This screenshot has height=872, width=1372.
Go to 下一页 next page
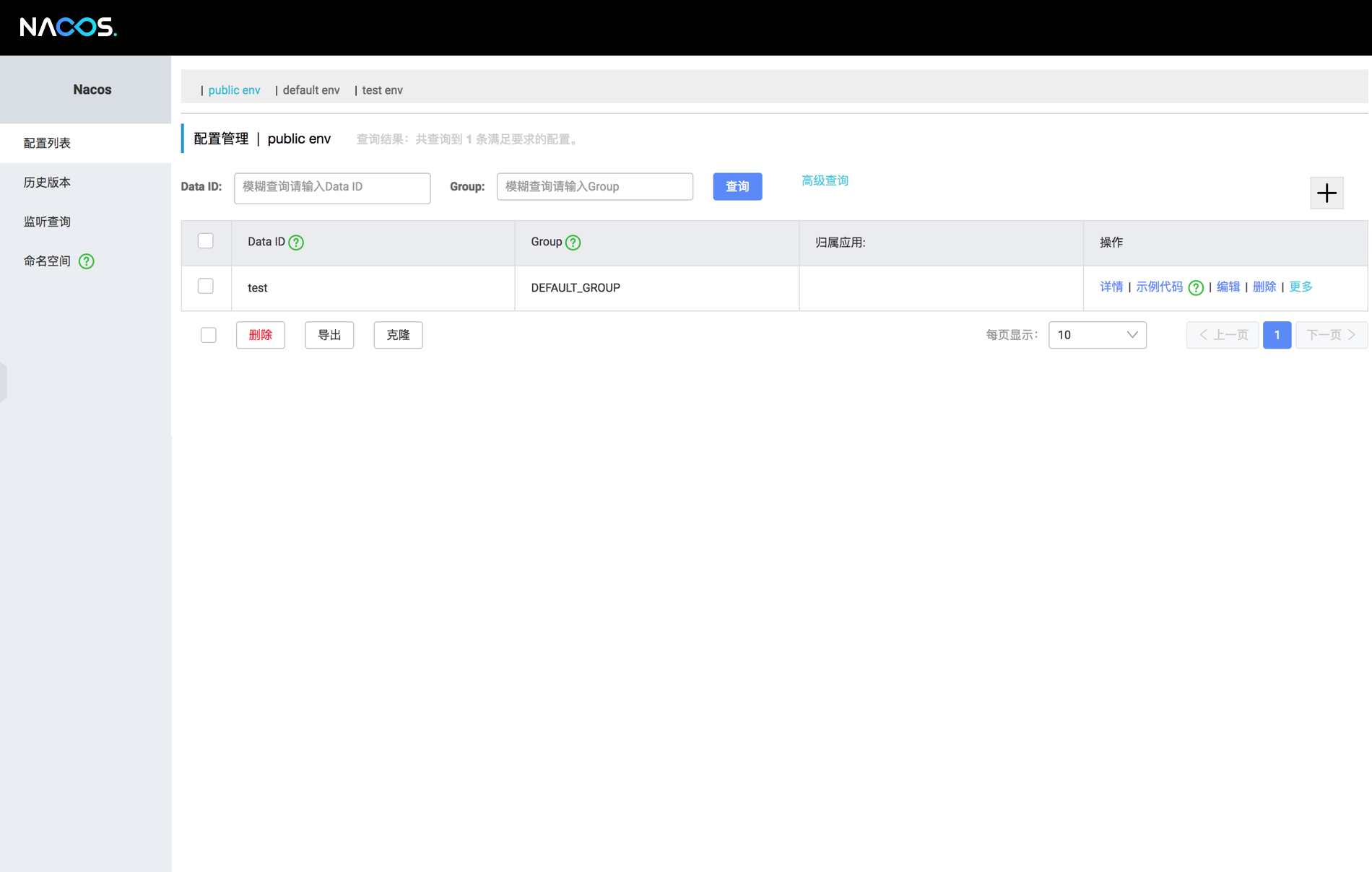pos(1331,335)
